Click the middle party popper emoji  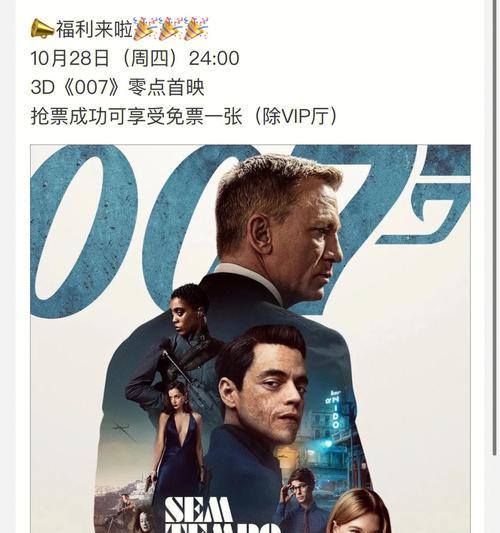tap(171, 29)
